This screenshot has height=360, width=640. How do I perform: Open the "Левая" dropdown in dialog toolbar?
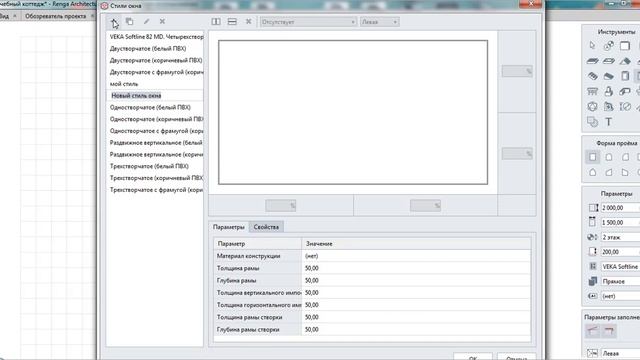click(380, 22)
